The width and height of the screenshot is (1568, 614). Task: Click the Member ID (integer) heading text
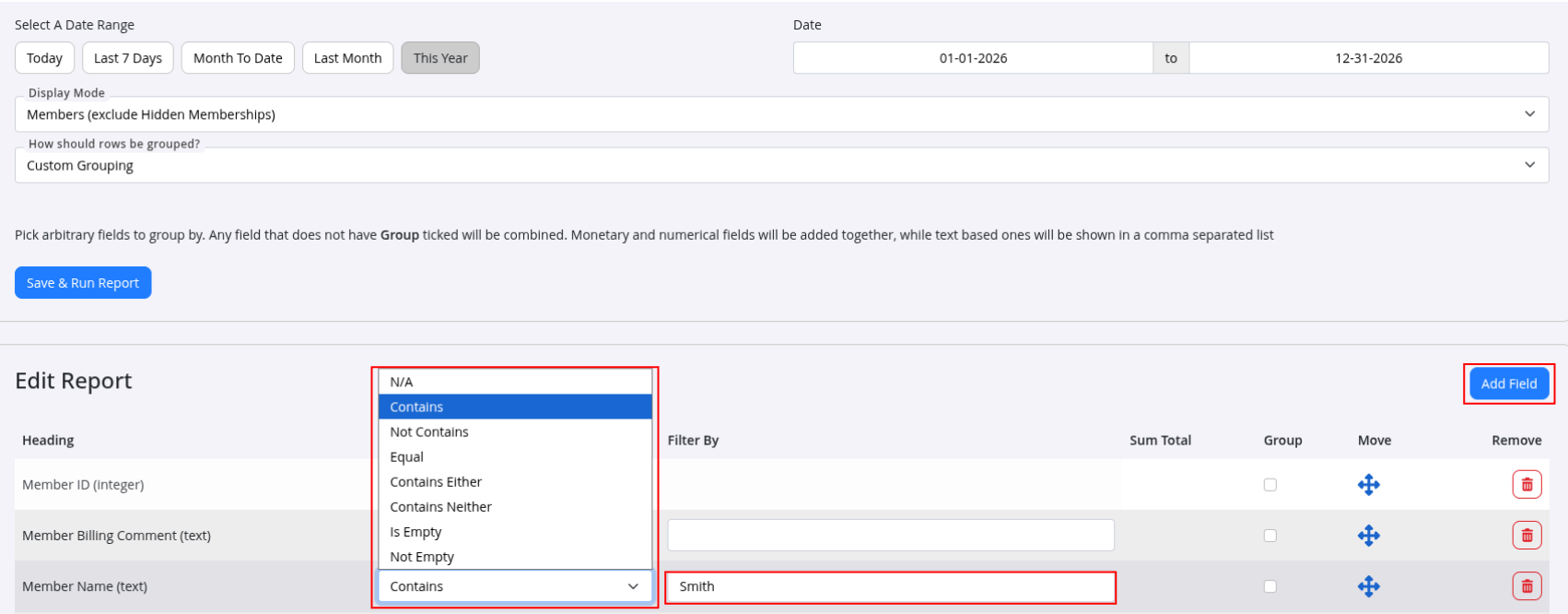point(83,485)
